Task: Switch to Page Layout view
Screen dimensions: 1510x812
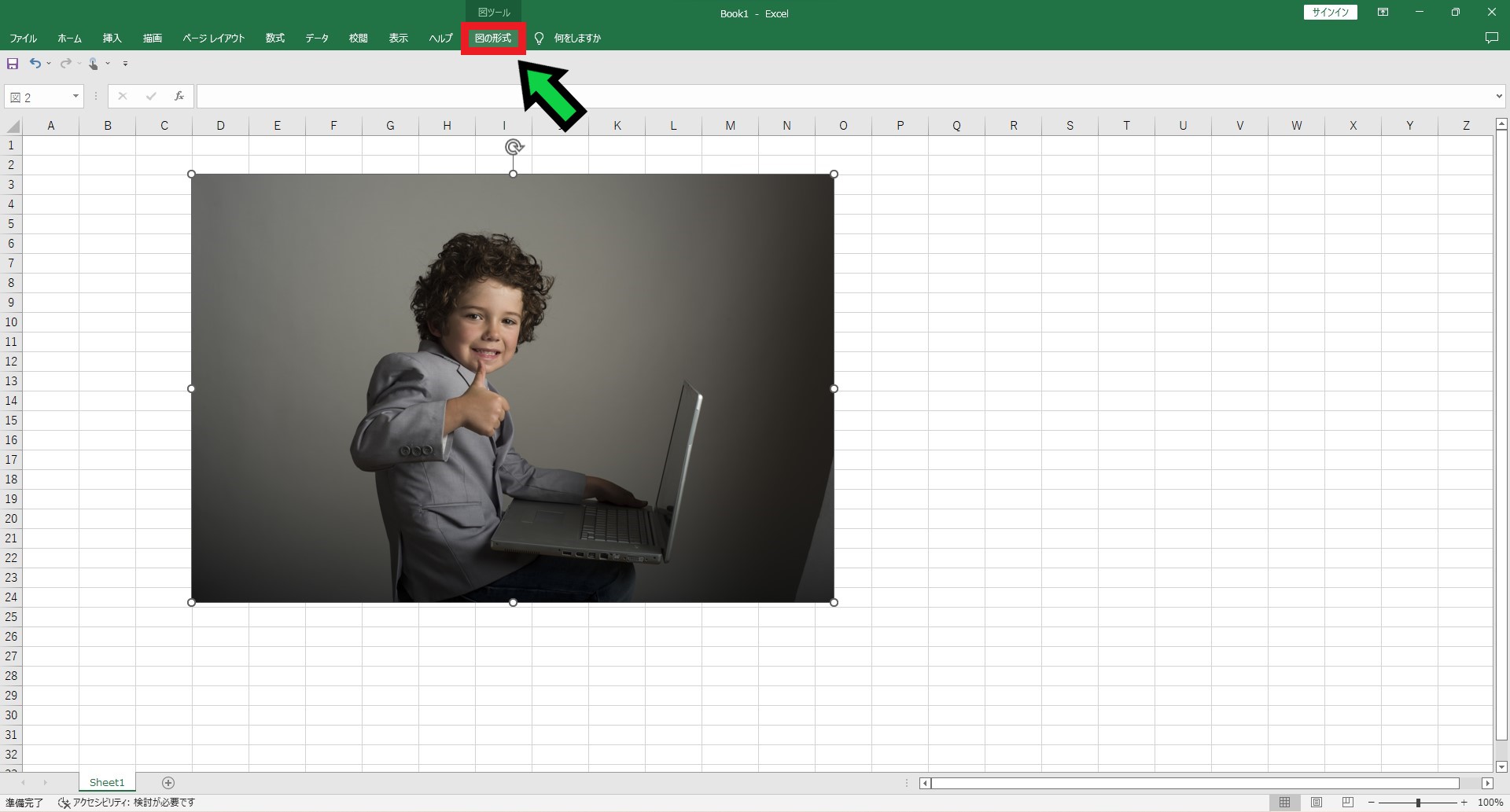Action: tap(1316, 803)
